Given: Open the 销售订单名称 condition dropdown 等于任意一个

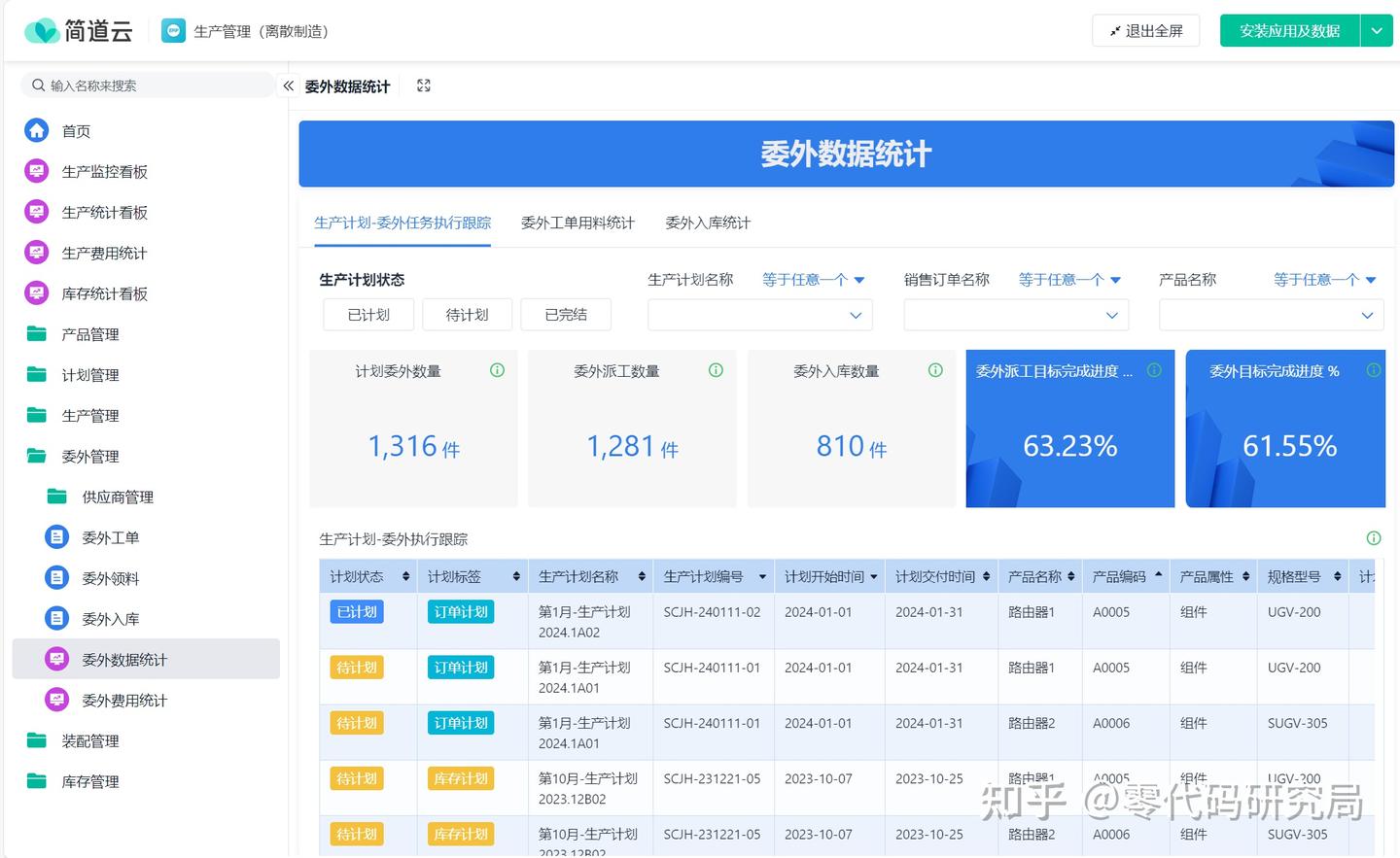Looking at the screenshot, I should 1069,280.
